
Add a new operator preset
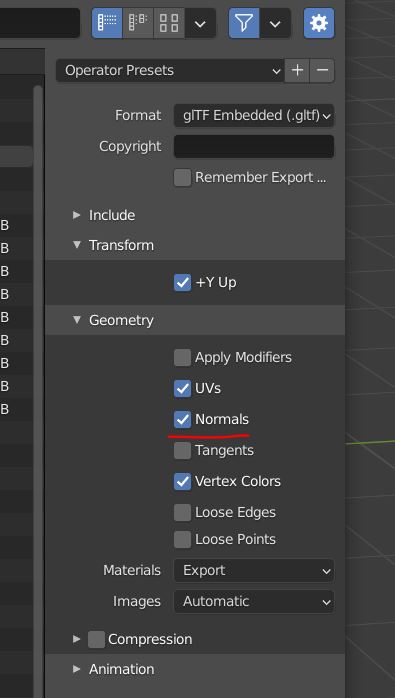pyautogui.click(x=297, y=70)
